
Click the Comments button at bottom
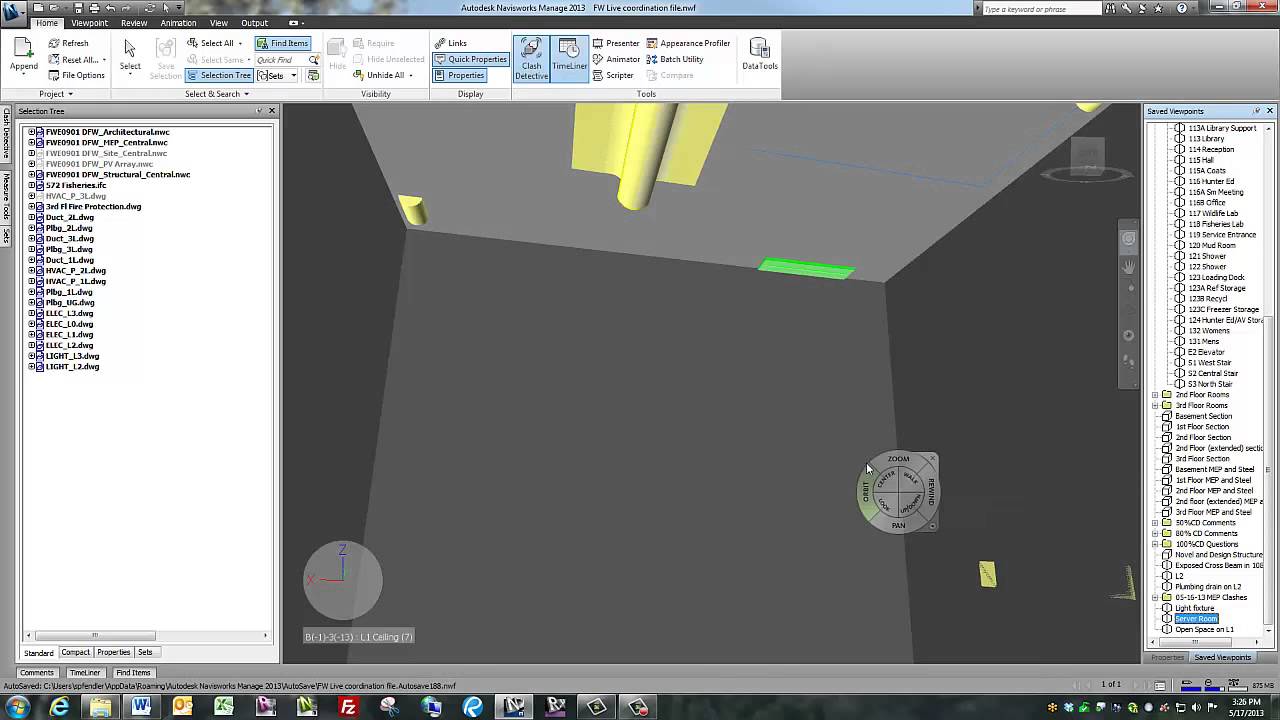pos(37,673)
